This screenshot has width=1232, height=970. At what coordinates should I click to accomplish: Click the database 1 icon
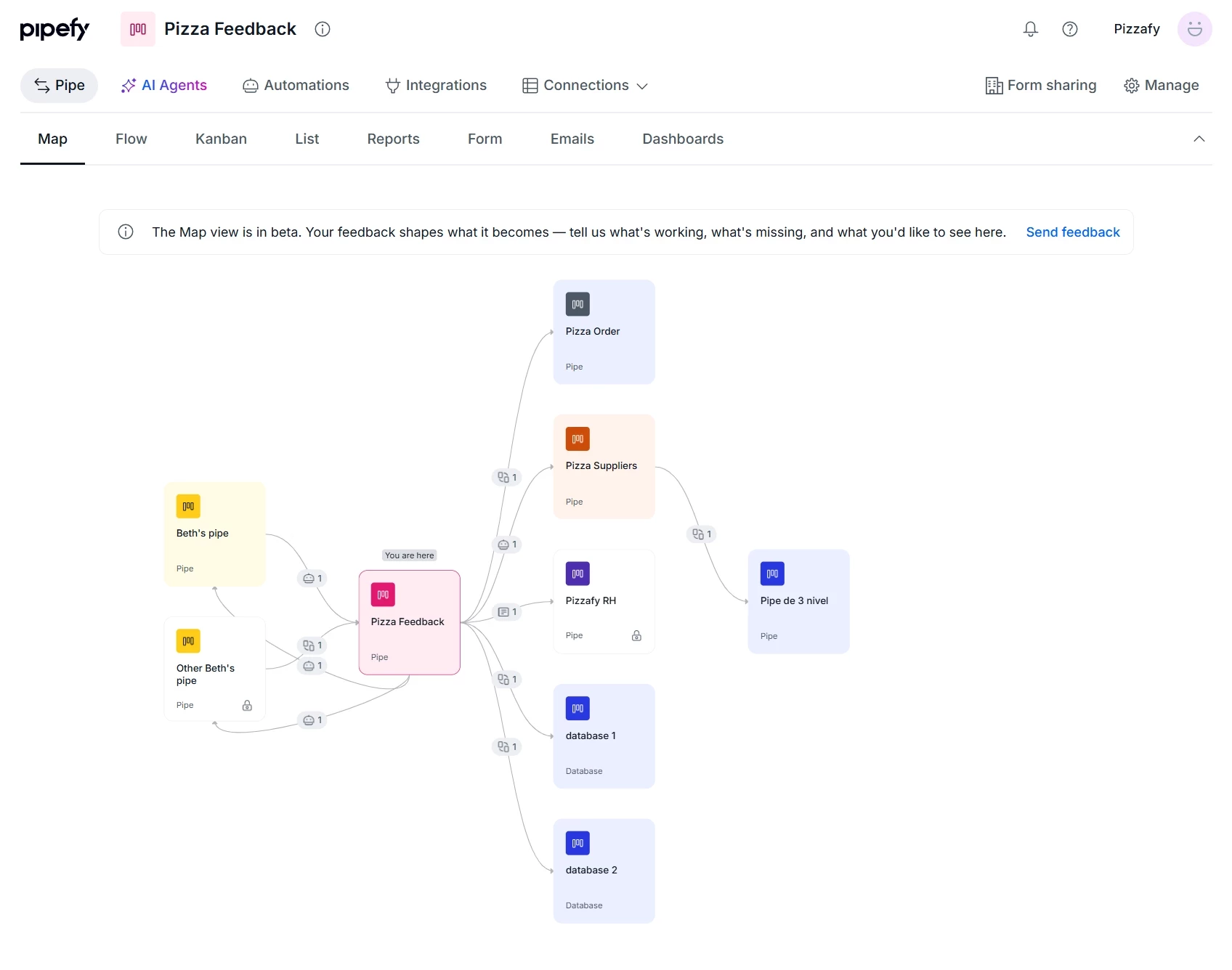(577, 709)
